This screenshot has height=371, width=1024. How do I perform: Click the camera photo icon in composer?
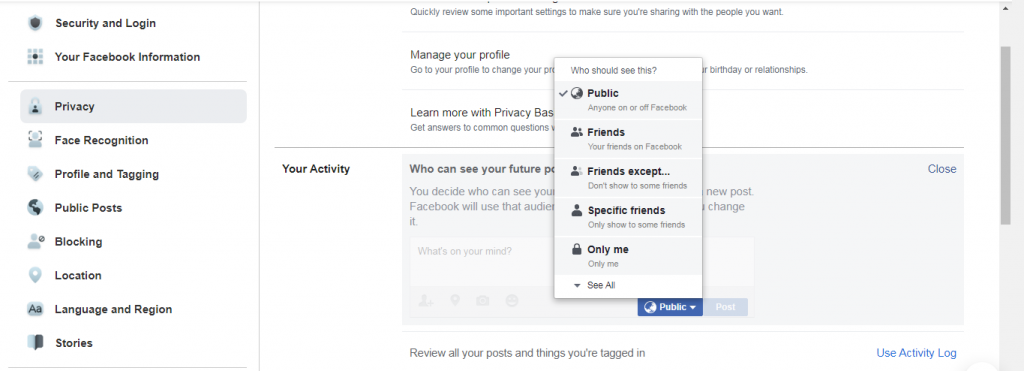coord(483,301)
